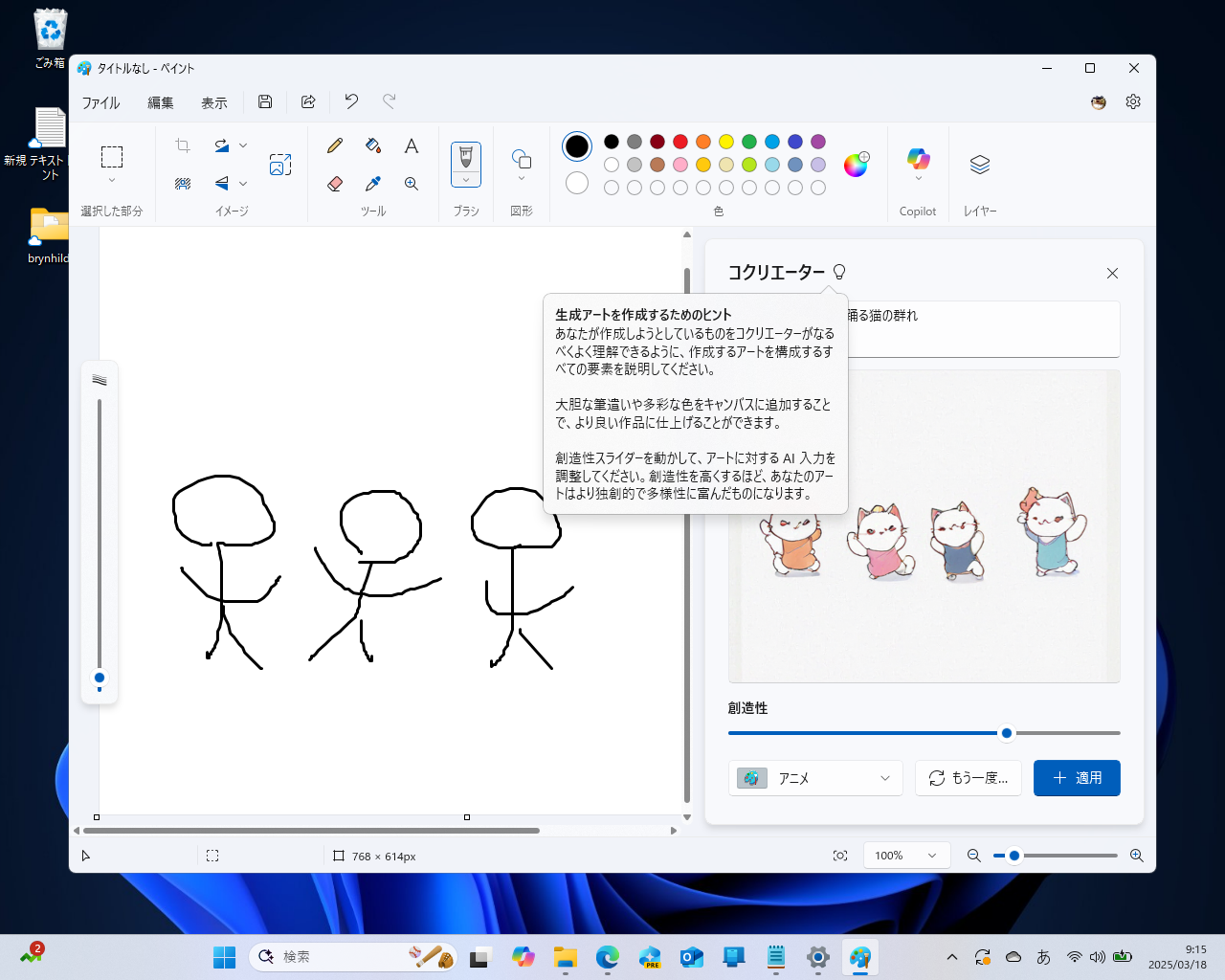1225x980 pixels.
Task: Toggle the flip image option
Action: [x=222, y=183]
